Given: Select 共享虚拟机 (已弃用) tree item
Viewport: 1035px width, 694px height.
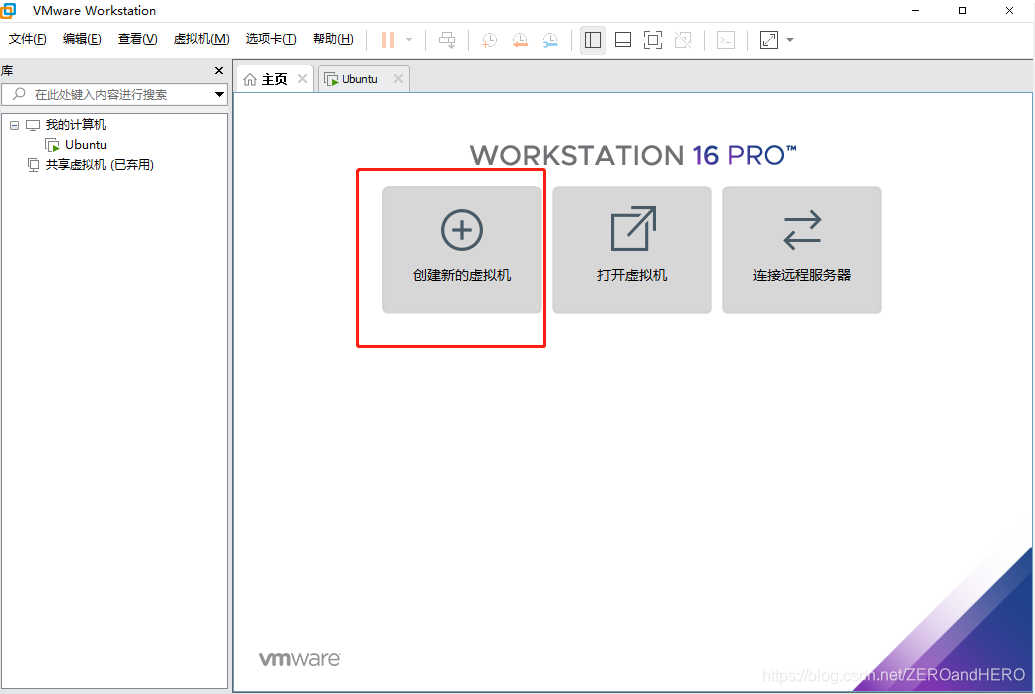Looking at the screenshot, I should coord(99,164).
